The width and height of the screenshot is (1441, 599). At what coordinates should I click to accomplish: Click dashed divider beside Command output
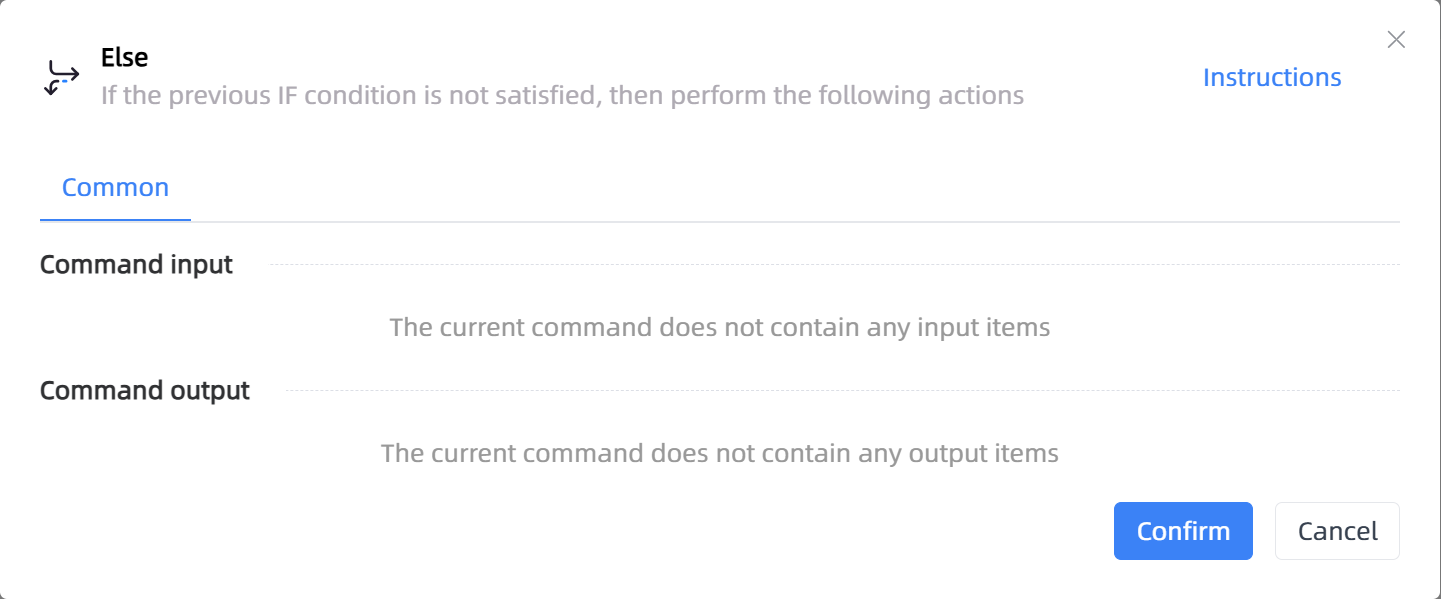[842, 390]
